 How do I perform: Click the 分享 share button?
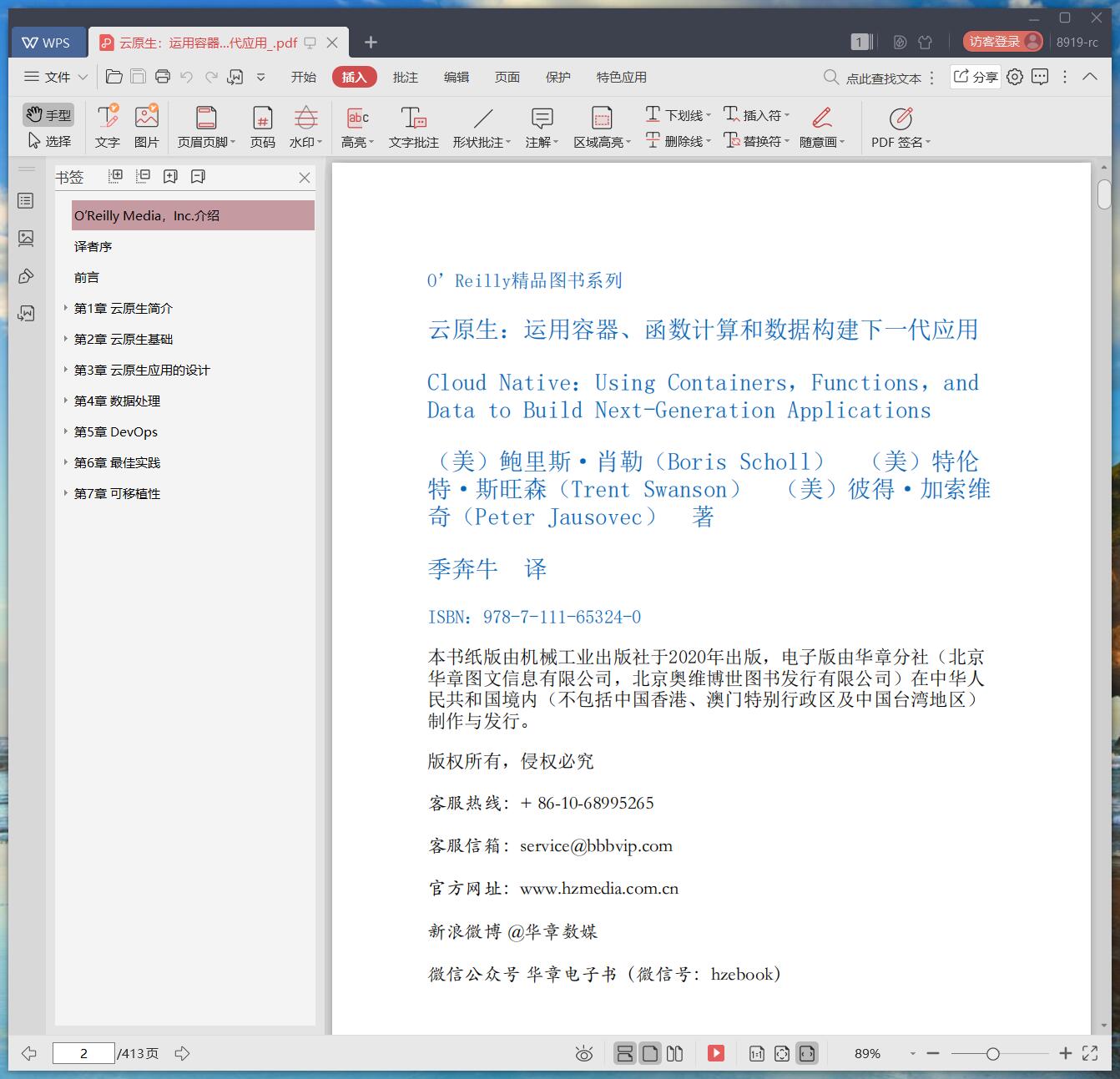tap(976, 77)
